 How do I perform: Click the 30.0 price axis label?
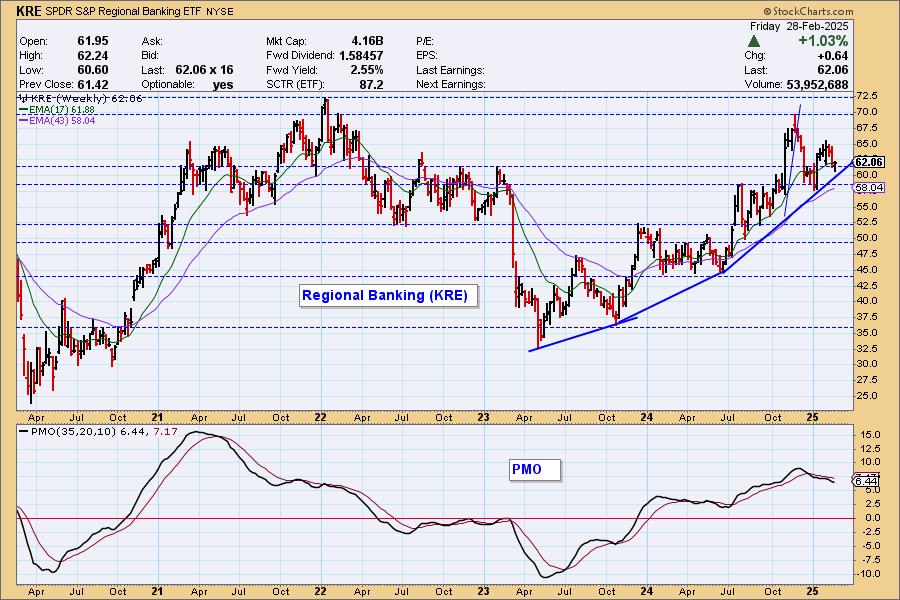[x=866, y=363]
